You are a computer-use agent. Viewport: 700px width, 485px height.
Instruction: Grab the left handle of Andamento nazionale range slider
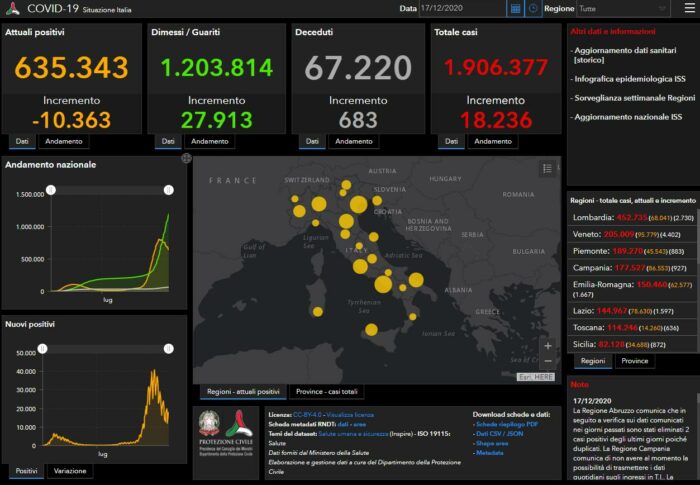coord(52,189)
